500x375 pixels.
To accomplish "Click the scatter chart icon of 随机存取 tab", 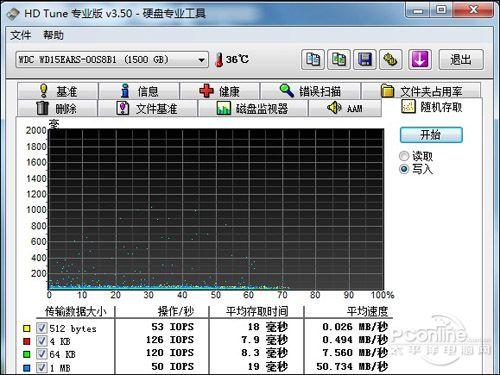I will [408, 107].
